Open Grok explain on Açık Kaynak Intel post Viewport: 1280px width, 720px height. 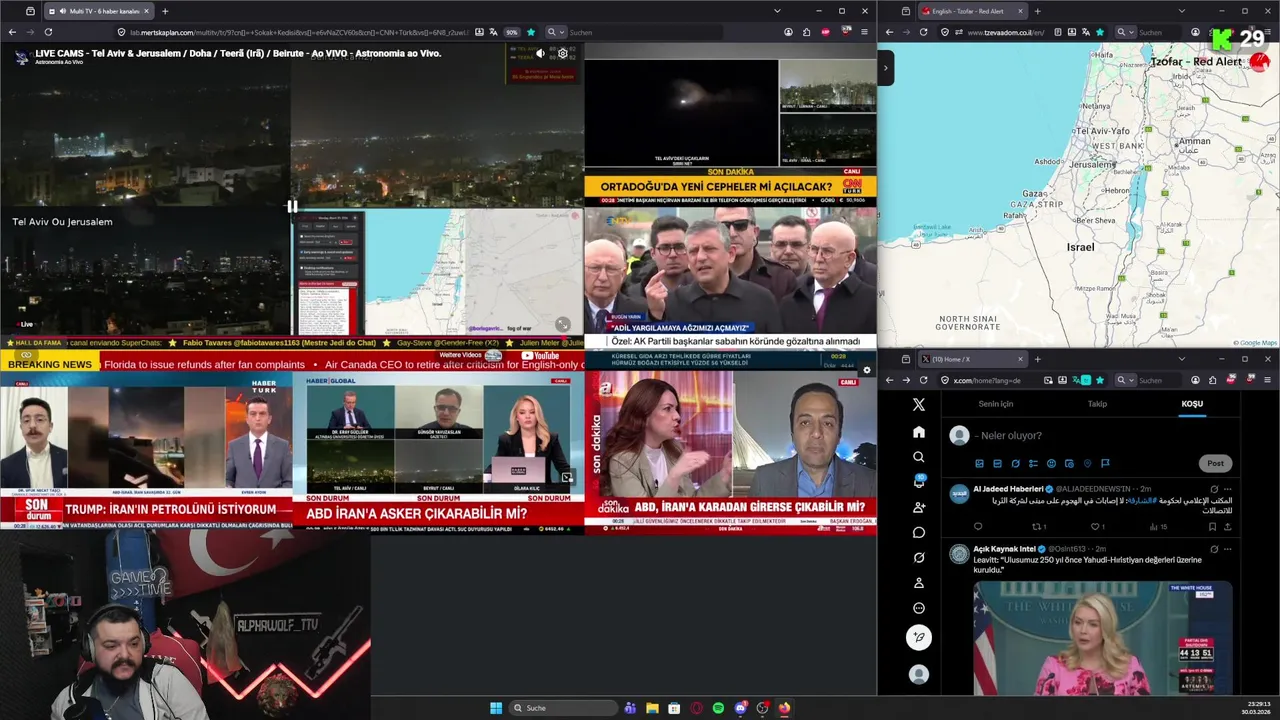[1214, 549]
